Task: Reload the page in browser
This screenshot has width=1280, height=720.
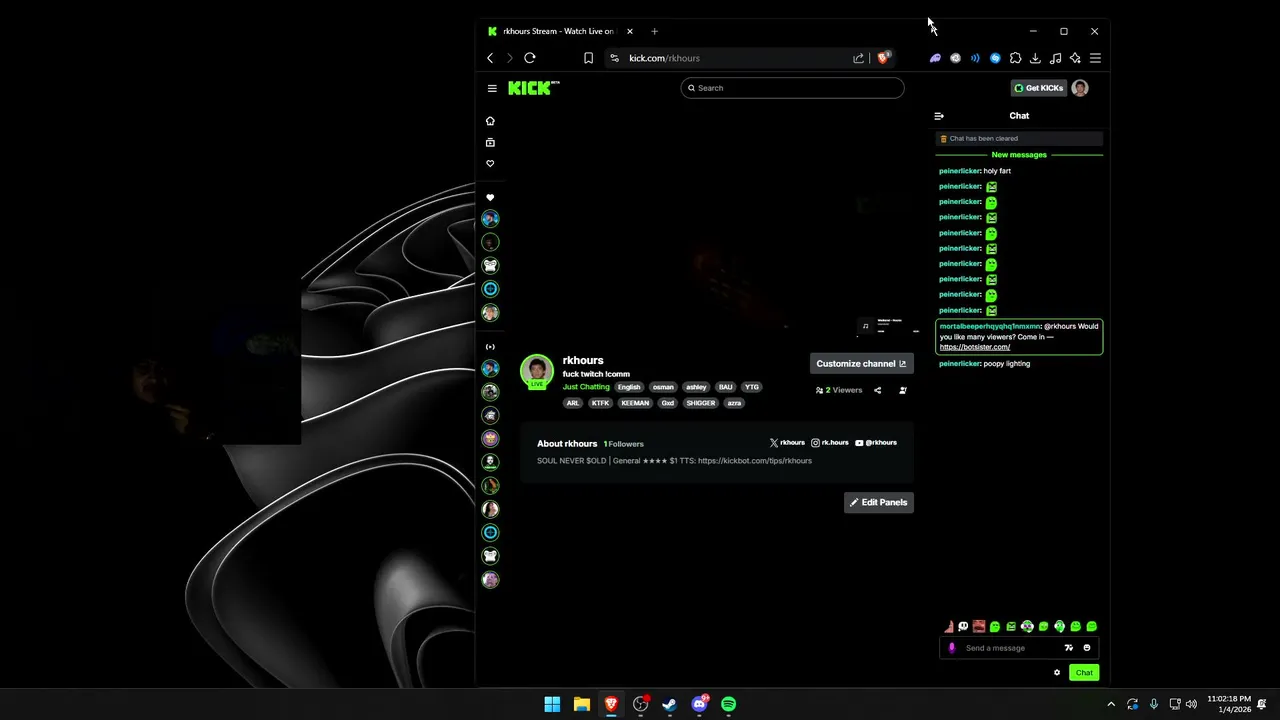Action: tap(530, 58)
